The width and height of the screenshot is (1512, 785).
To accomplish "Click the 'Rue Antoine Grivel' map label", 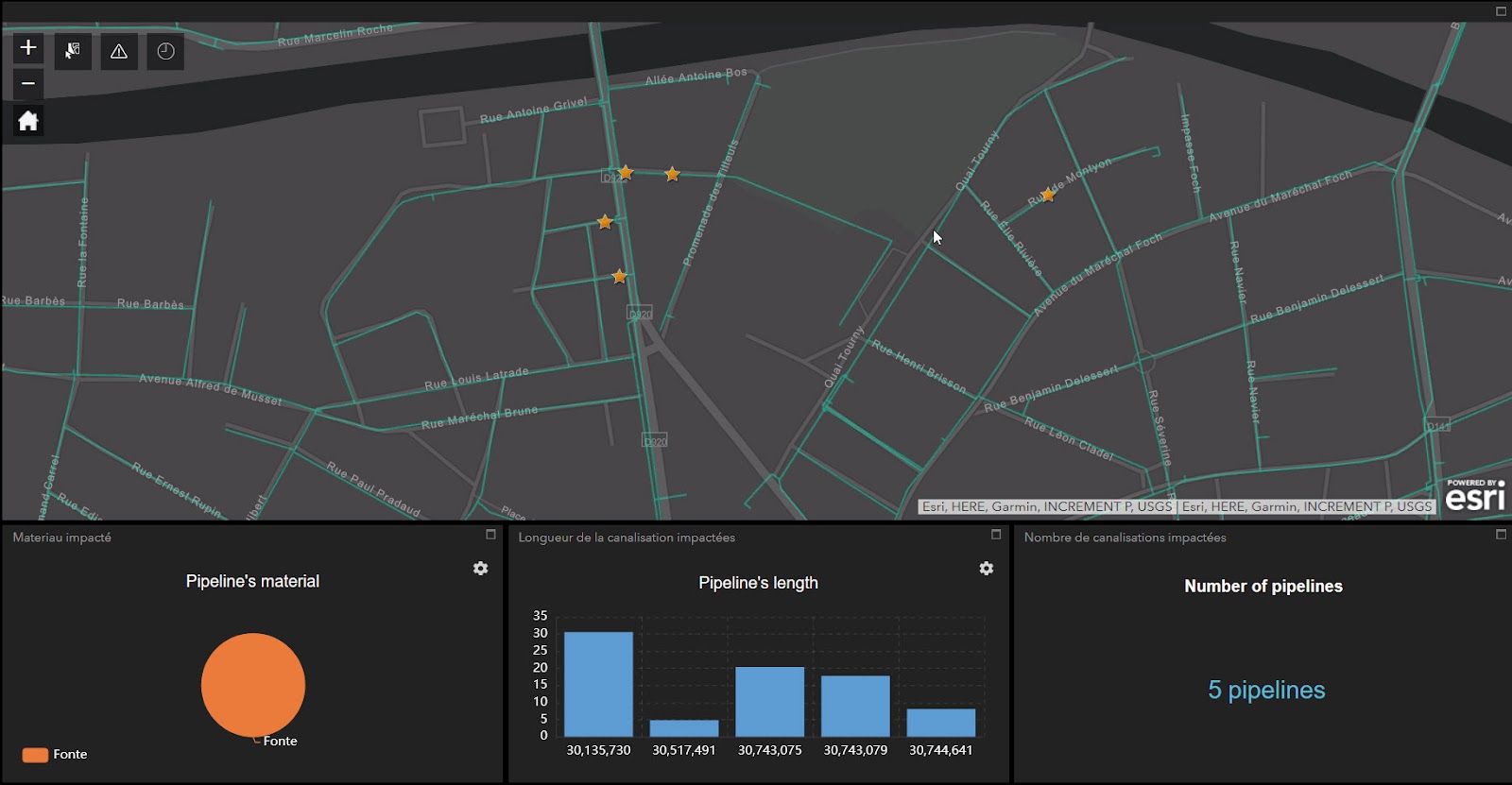I will click(x=533, y=111).
